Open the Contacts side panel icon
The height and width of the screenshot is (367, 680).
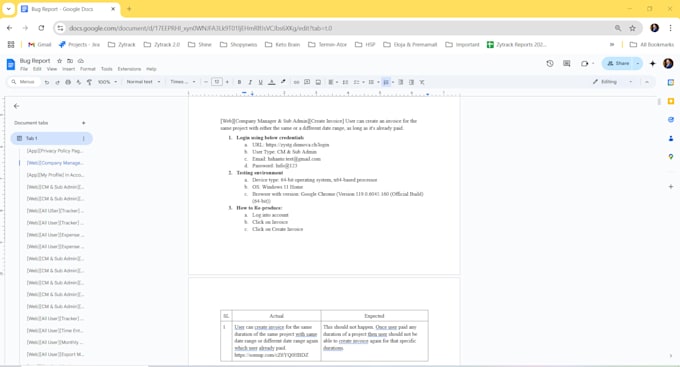(671, 138)
